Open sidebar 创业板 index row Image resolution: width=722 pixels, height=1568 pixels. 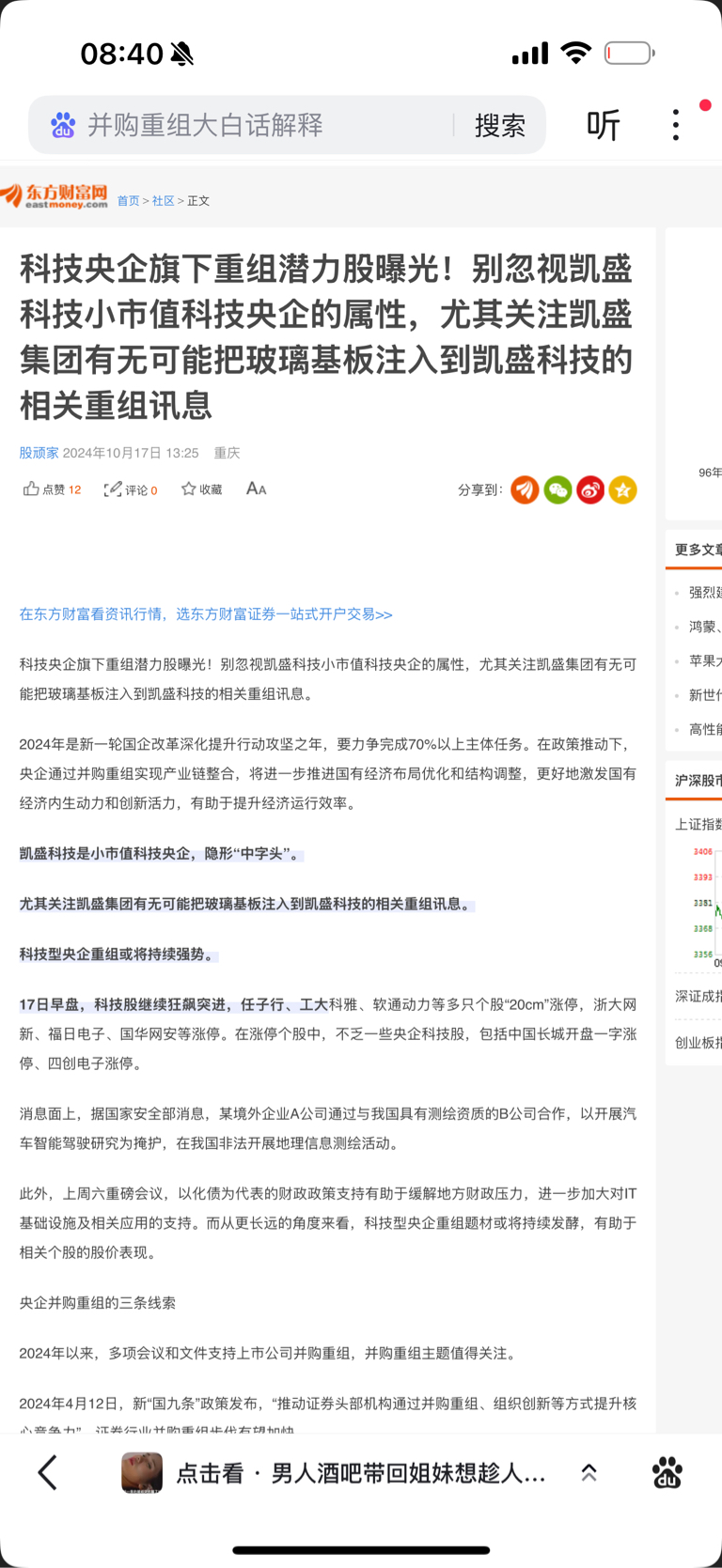coord(698,1042)
